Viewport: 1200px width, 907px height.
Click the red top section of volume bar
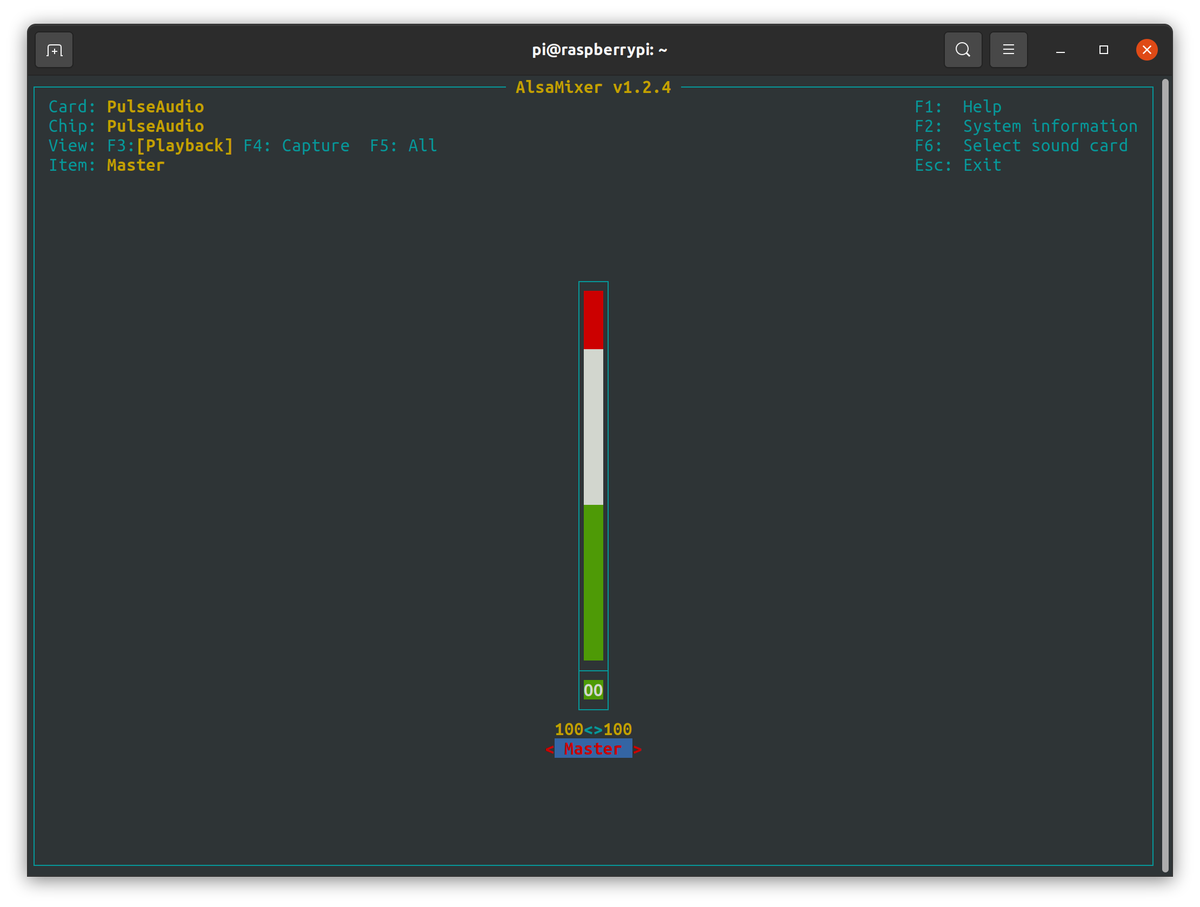[593, 320]
